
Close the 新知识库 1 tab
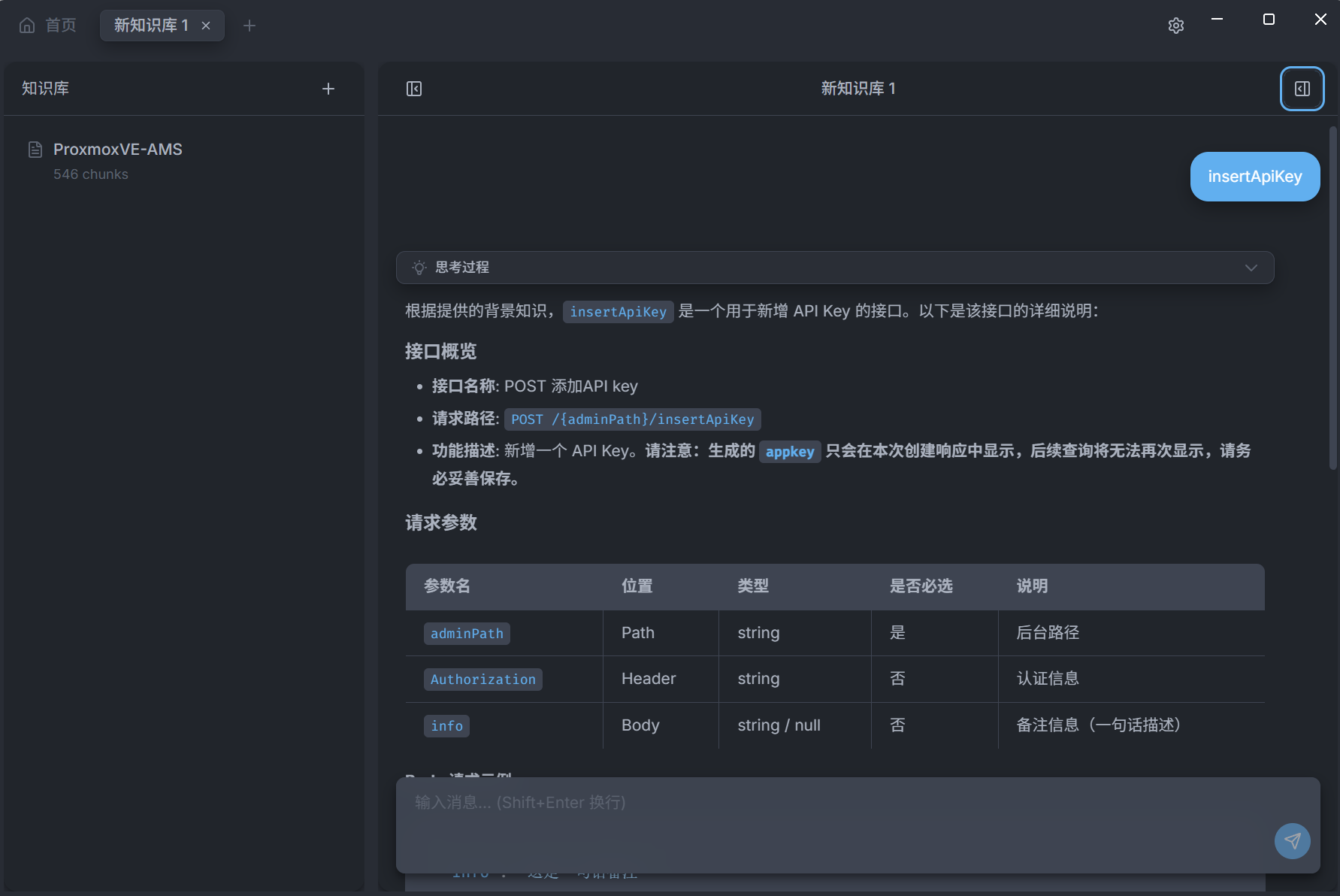point(206,26)
